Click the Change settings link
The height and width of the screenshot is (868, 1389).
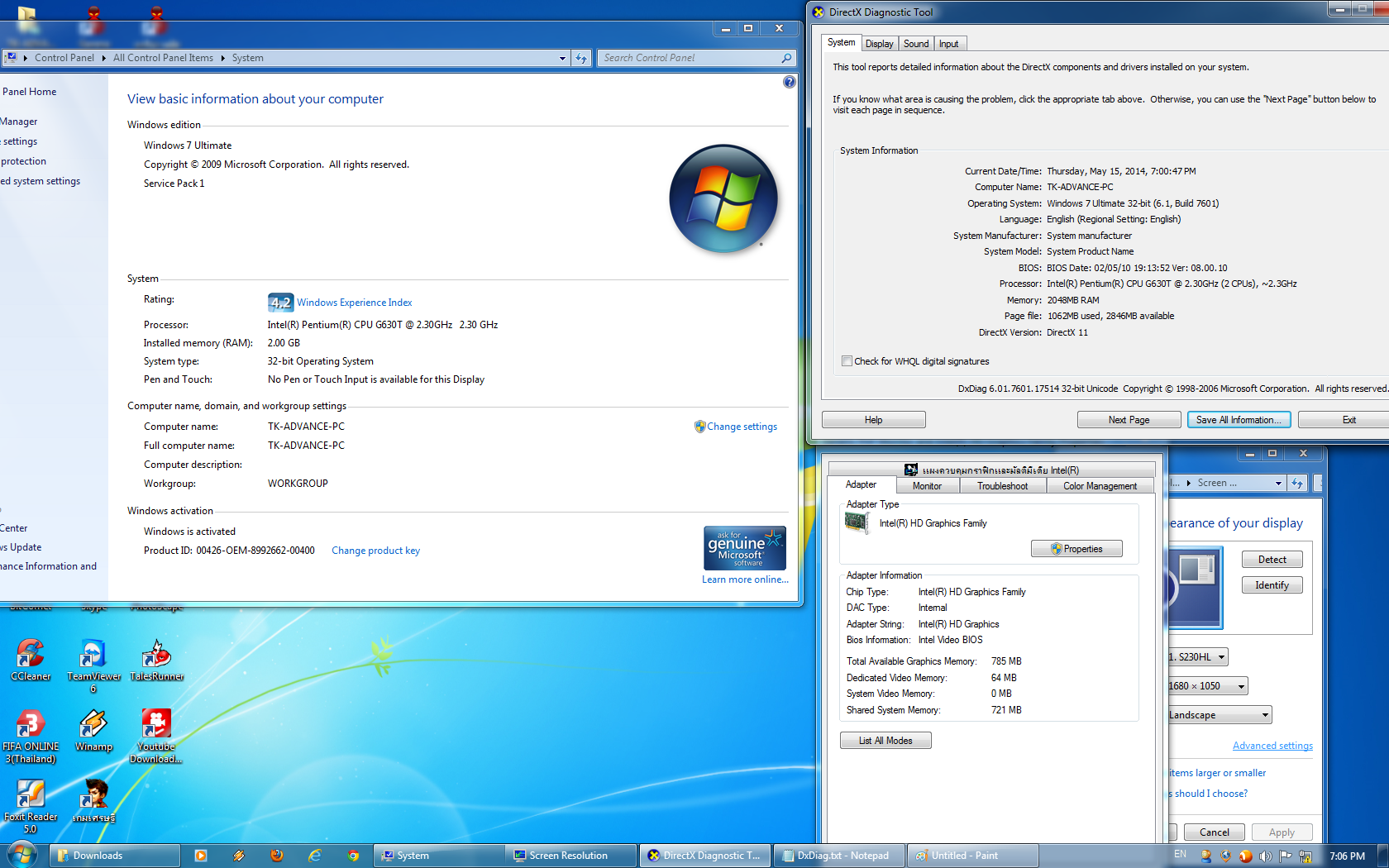(742, 427)
